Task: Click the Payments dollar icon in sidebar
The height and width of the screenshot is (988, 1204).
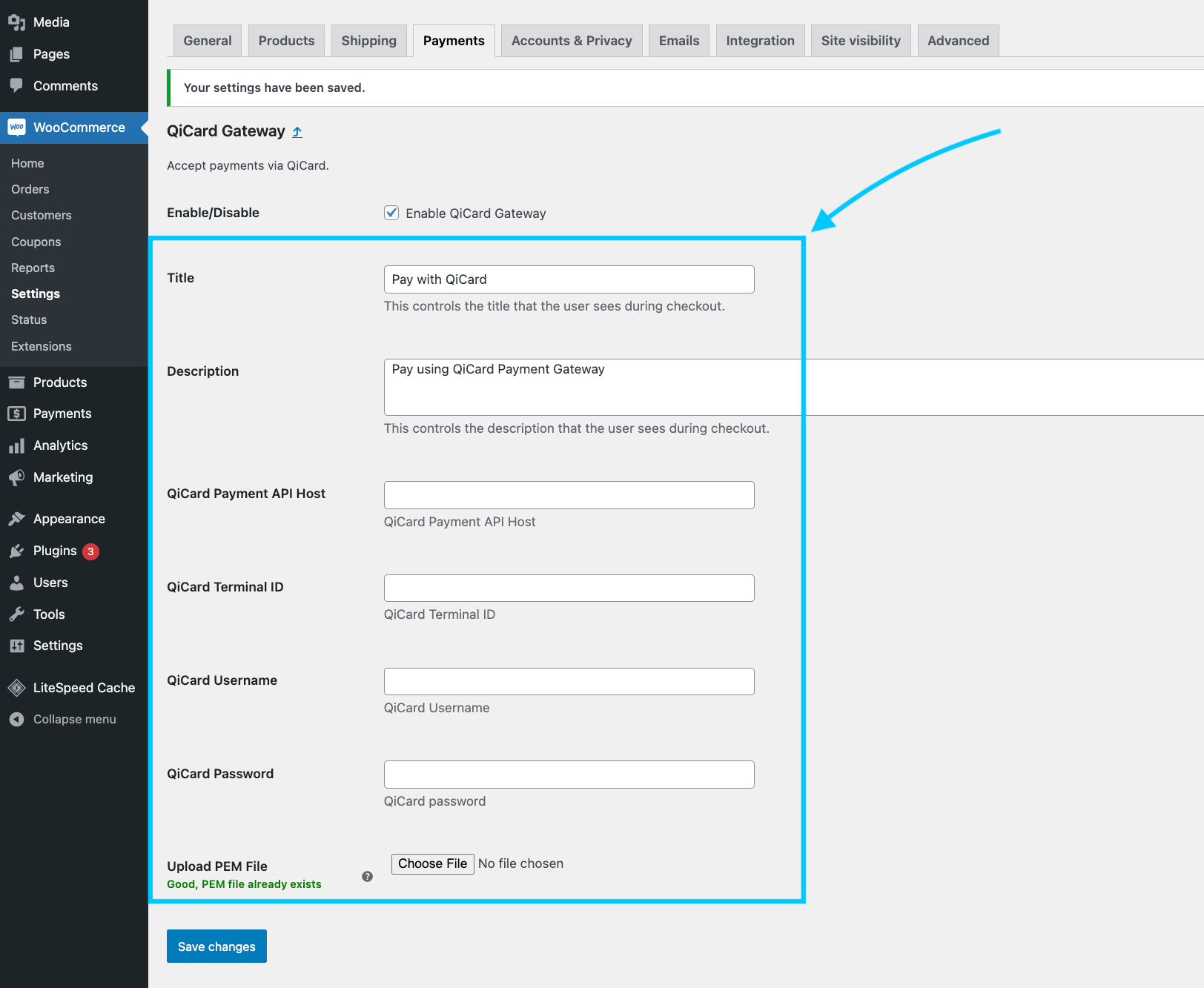Action: [x=17, y=414]
